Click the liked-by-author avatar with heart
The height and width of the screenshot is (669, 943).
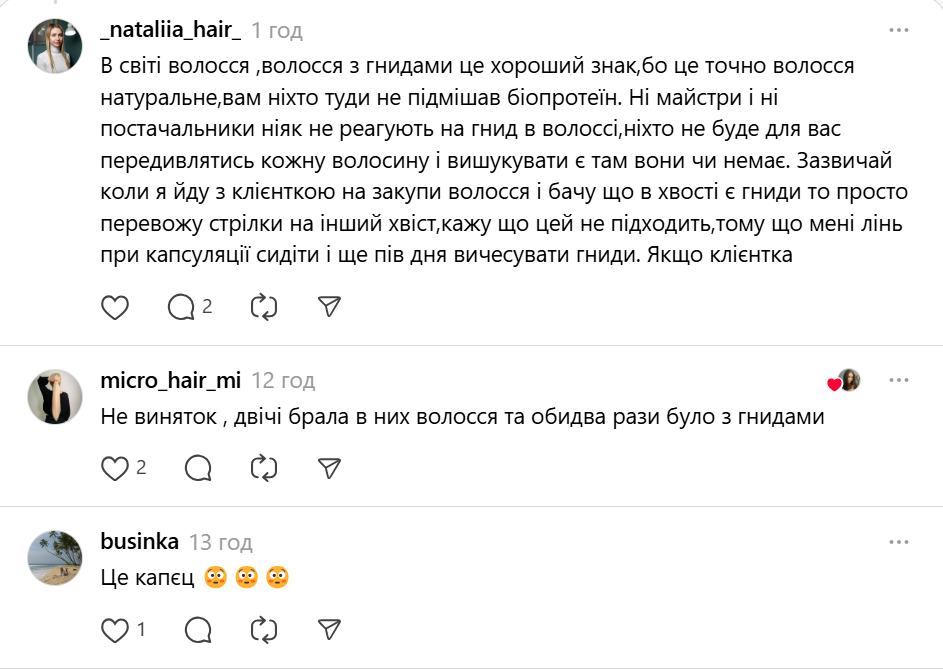click(x=847, y=381)
